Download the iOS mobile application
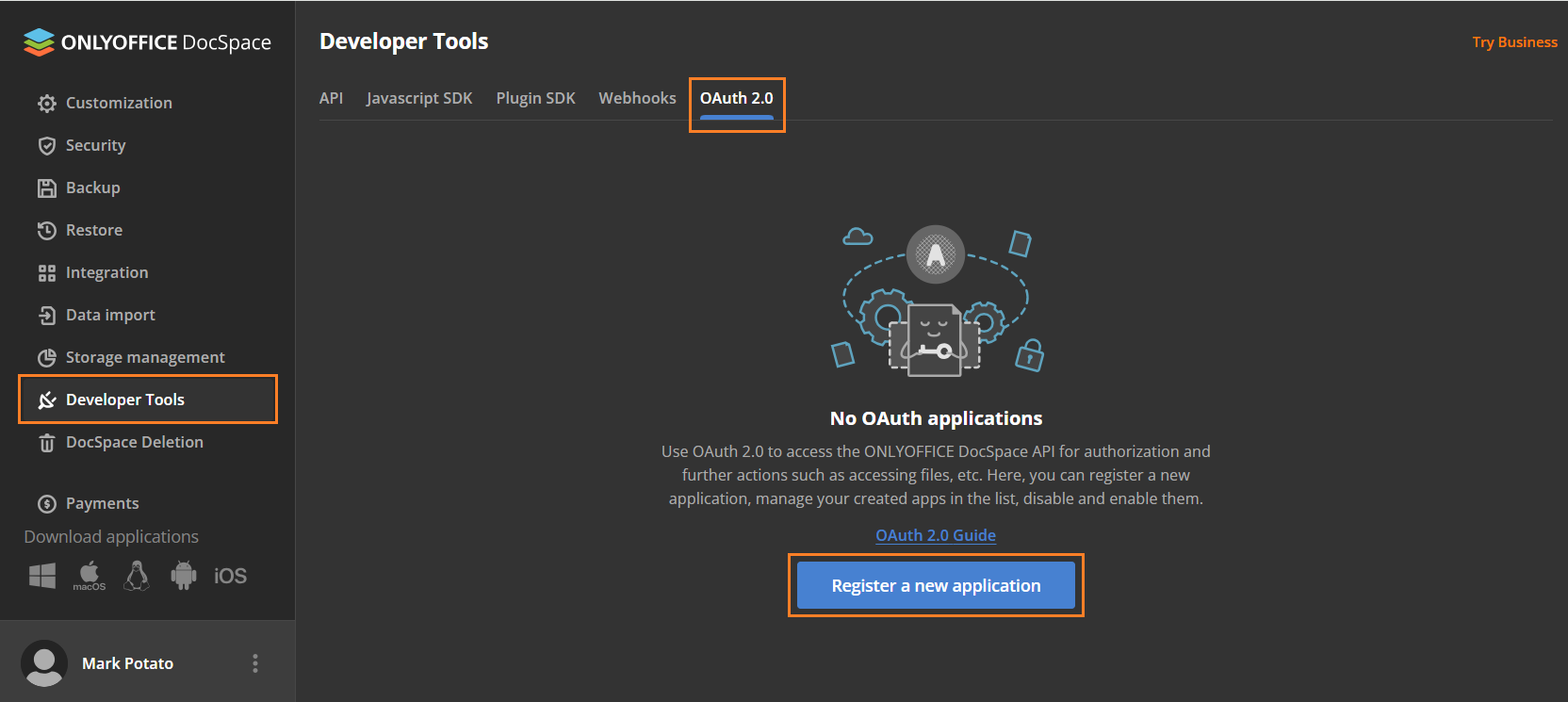1568x702 pixels. [230, 576]
